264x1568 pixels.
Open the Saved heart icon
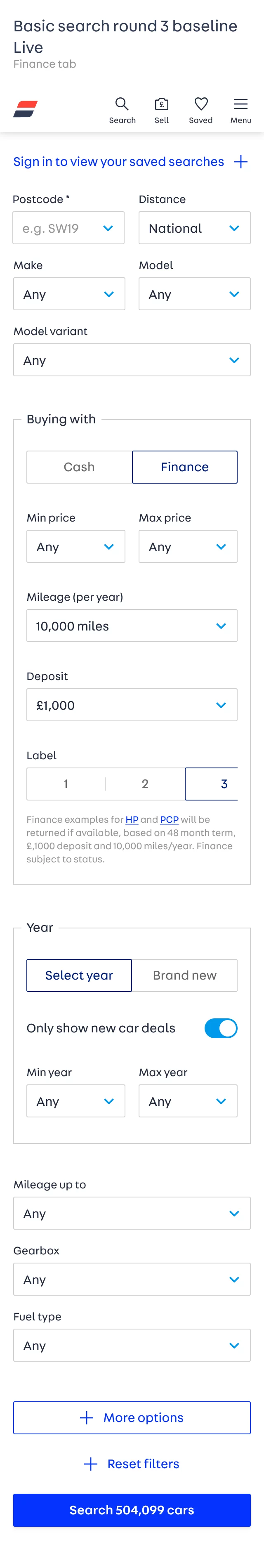point(201,104)
